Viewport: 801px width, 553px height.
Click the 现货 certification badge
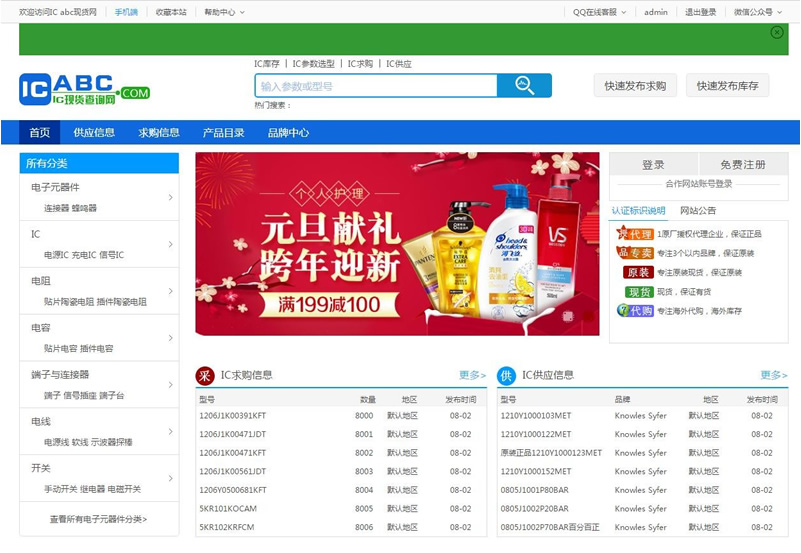pyautogui.click(x=639, y=292)
